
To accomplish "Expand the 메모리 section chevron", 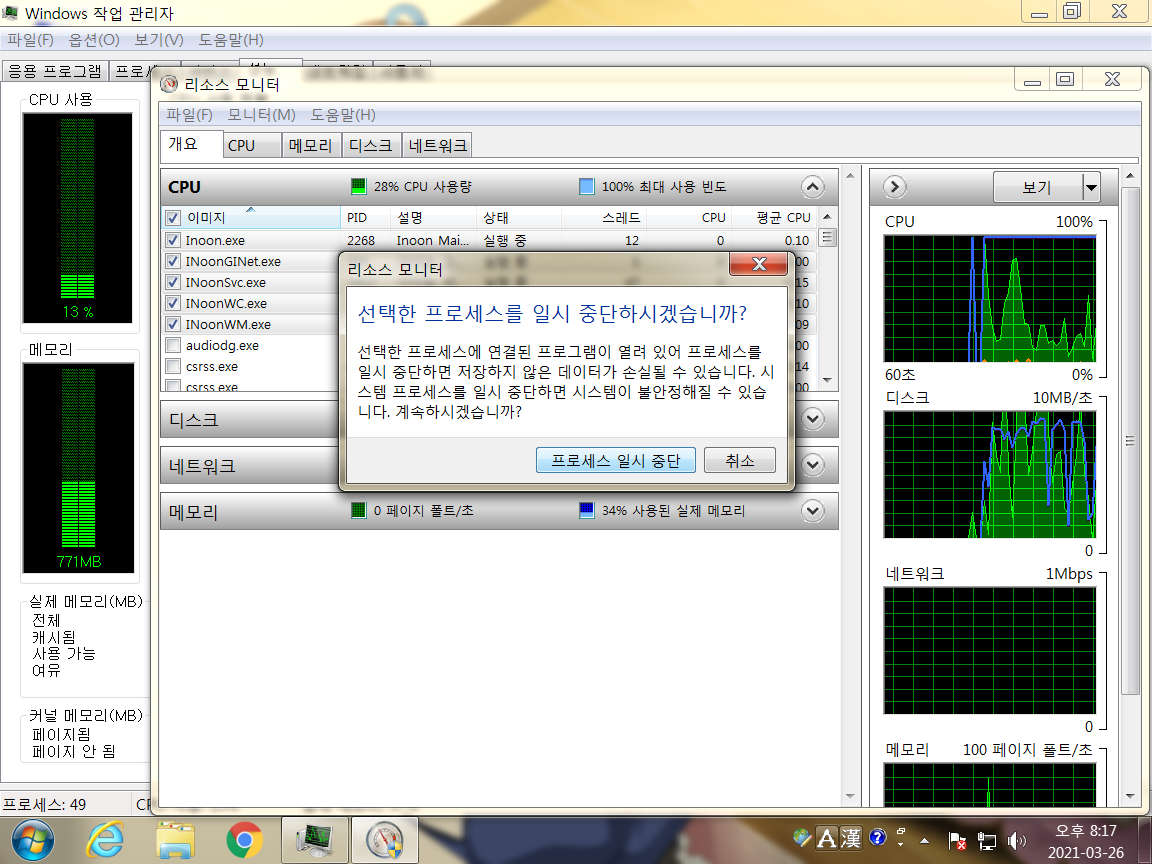I will [812, 511].
